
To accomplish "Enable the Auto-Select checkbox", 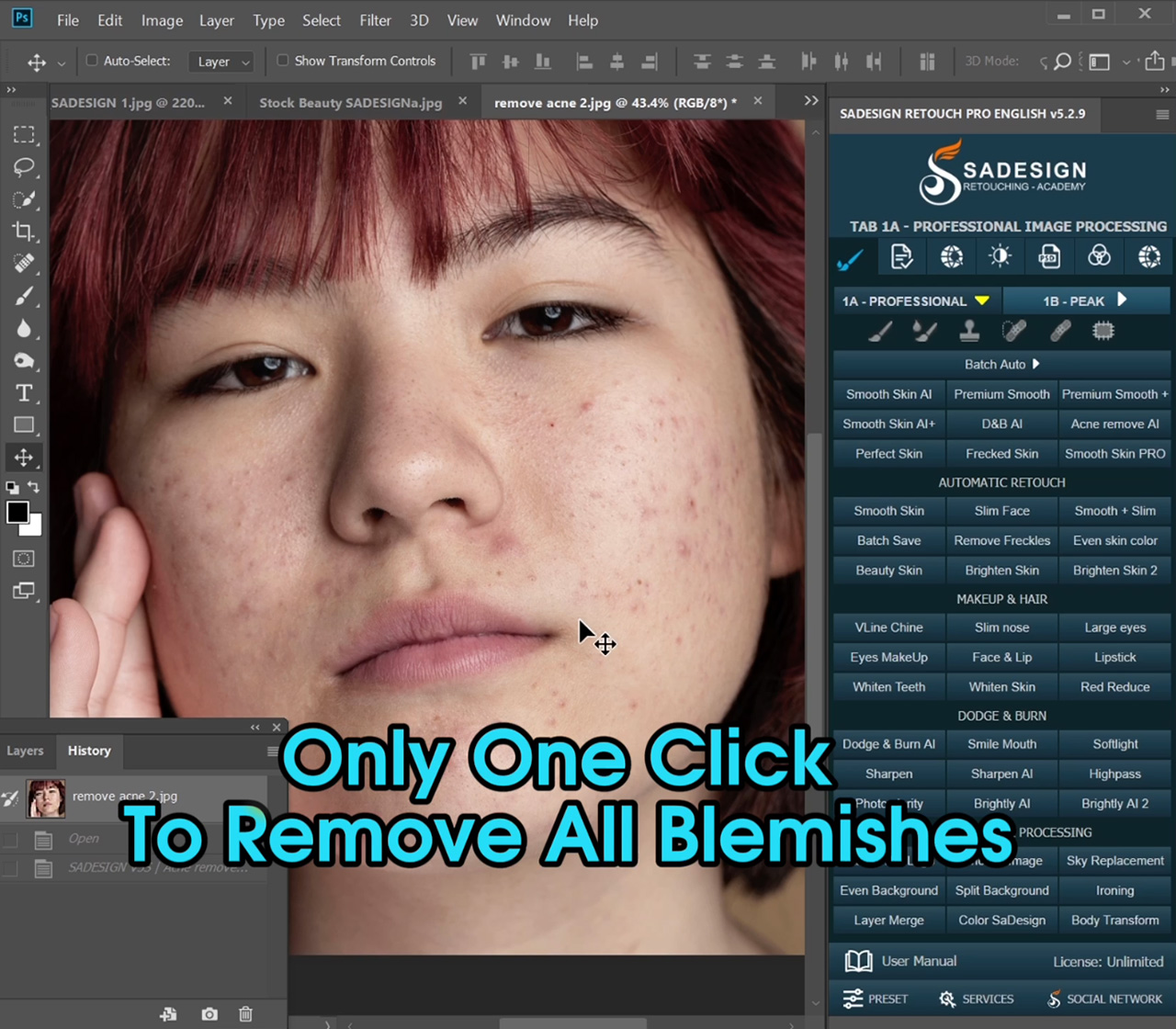I will (x=92, y=61).
